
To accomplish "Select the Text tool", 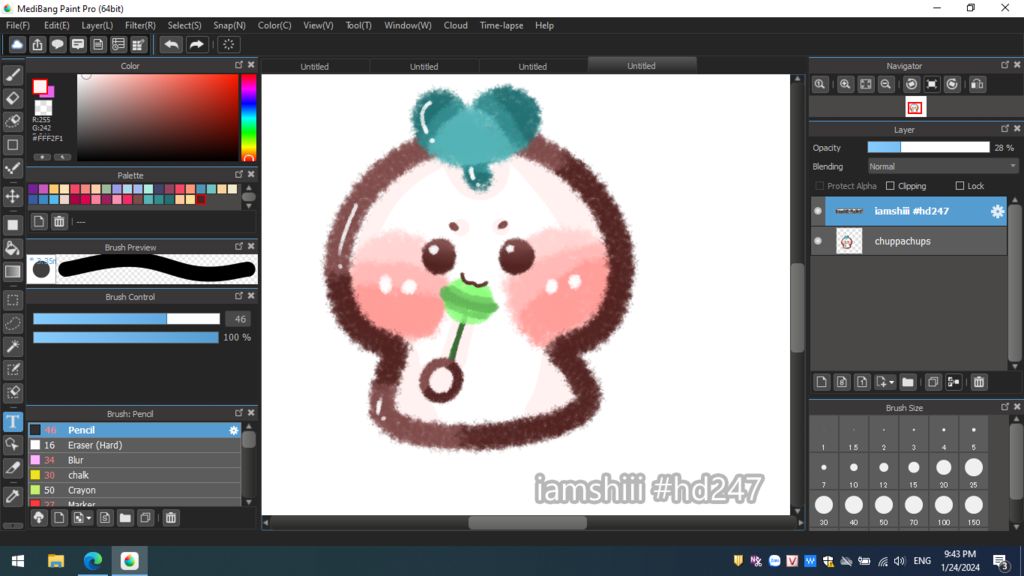I will click(x=12, y=421).
